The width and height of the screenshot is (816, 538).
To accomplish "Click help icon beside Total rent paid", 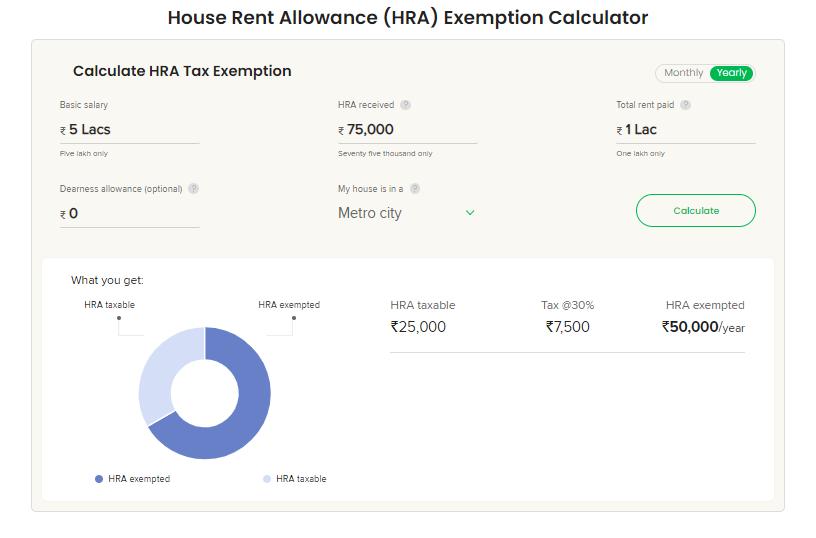I will click(685, 105).
